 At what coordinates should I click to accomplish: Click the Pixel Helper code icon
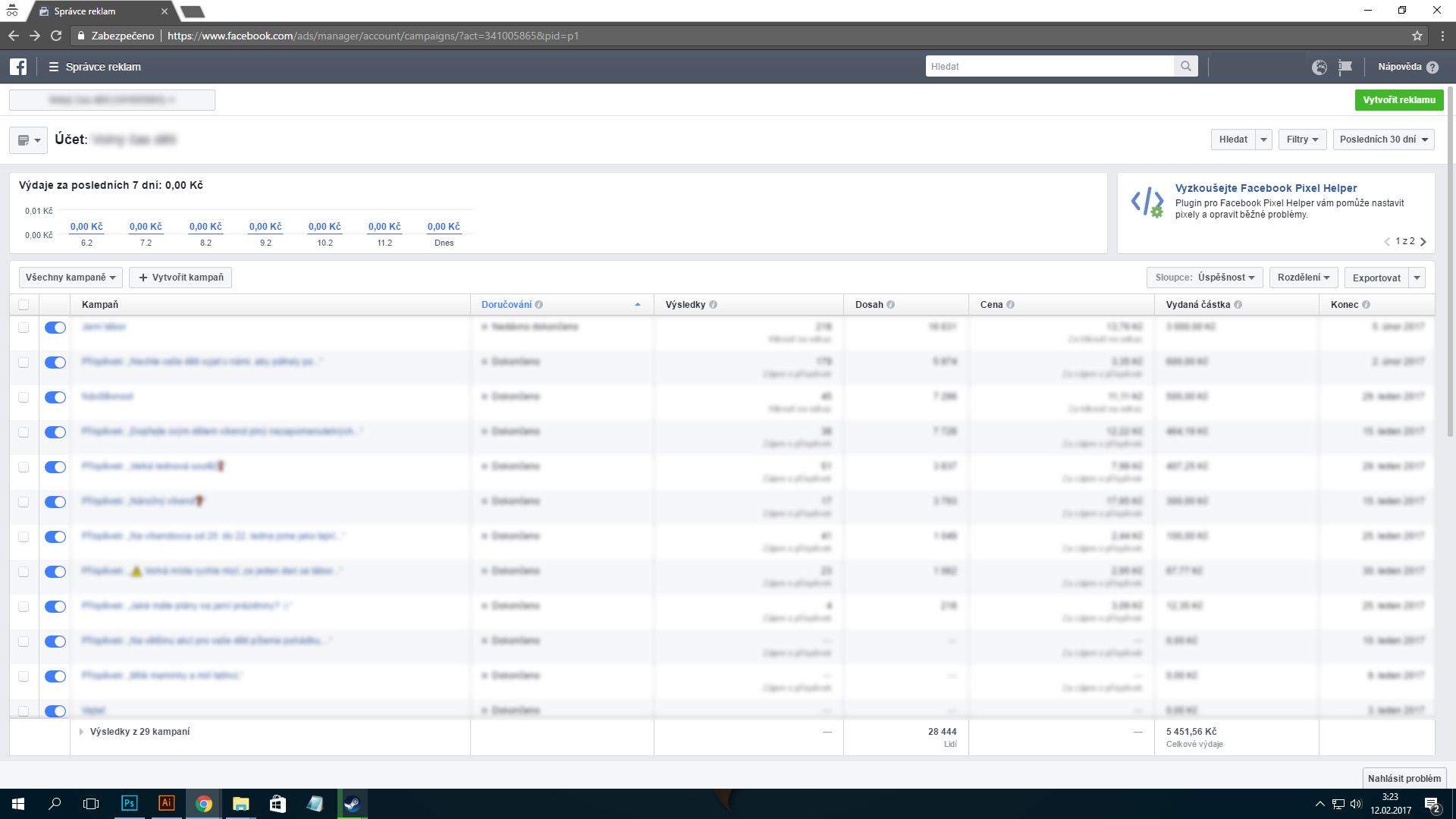[1147, 202]
